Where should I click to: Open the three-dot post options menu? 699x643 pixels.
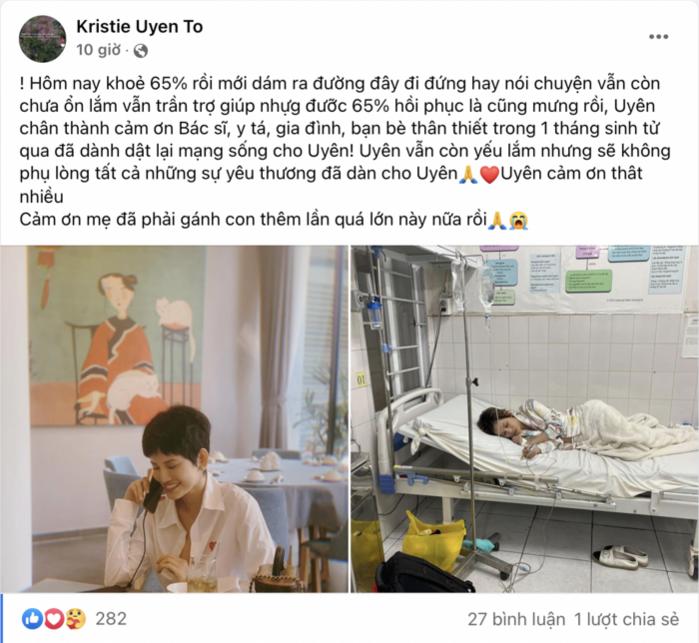[x=658, y=37]
